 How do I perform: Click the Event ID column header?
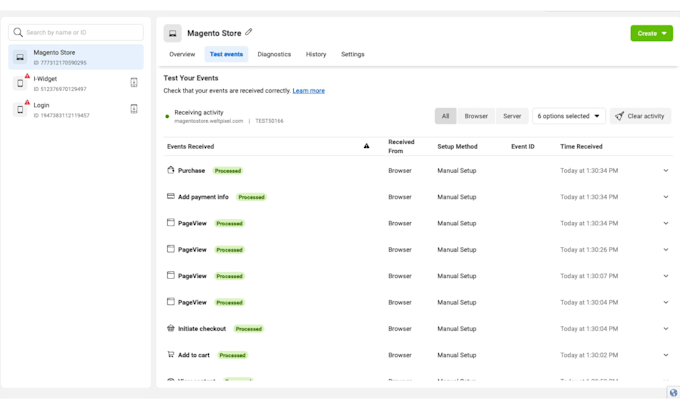[523, 147]
